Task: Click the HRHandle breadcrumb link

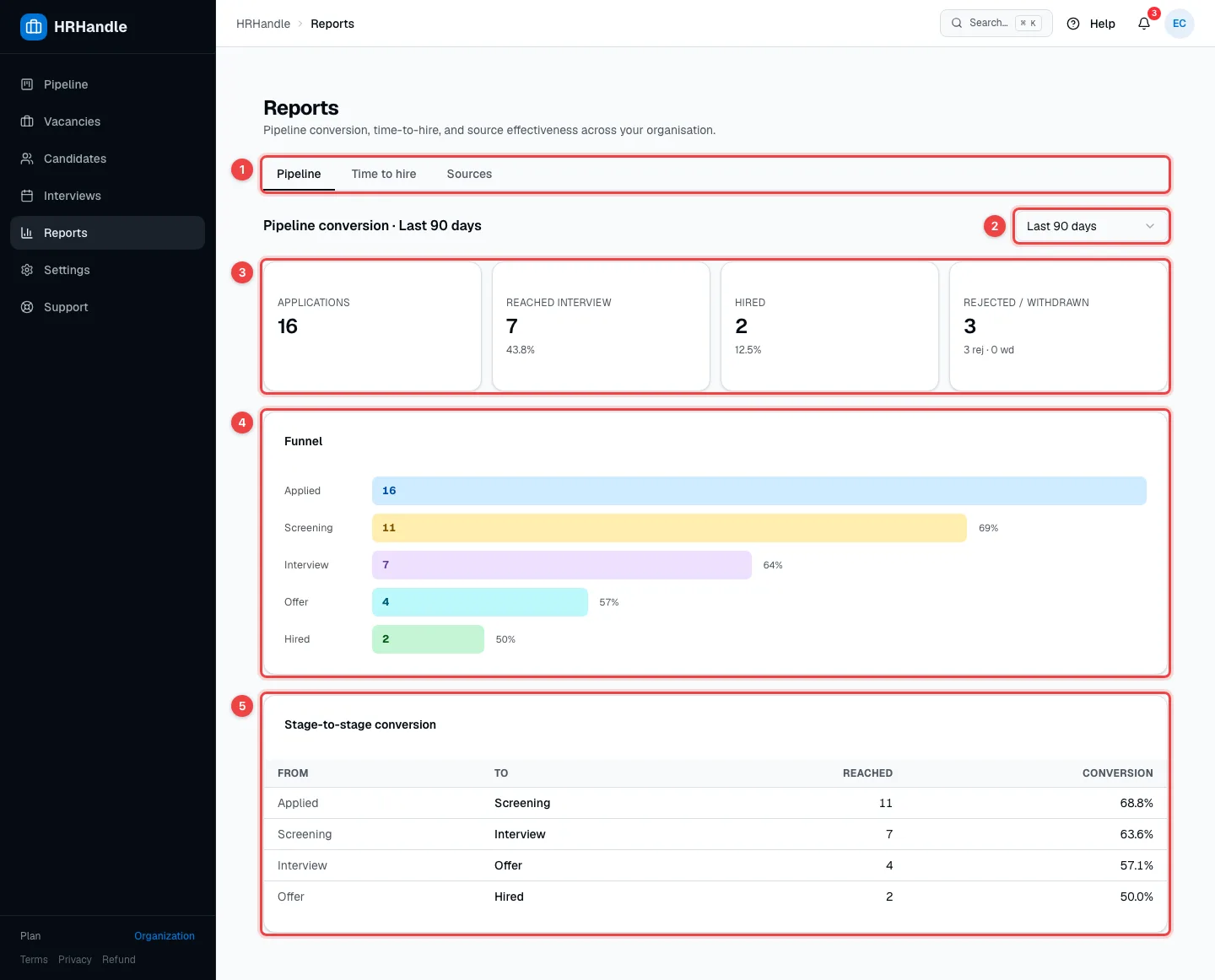Action: pyautogui.click(x=263, y=24)
